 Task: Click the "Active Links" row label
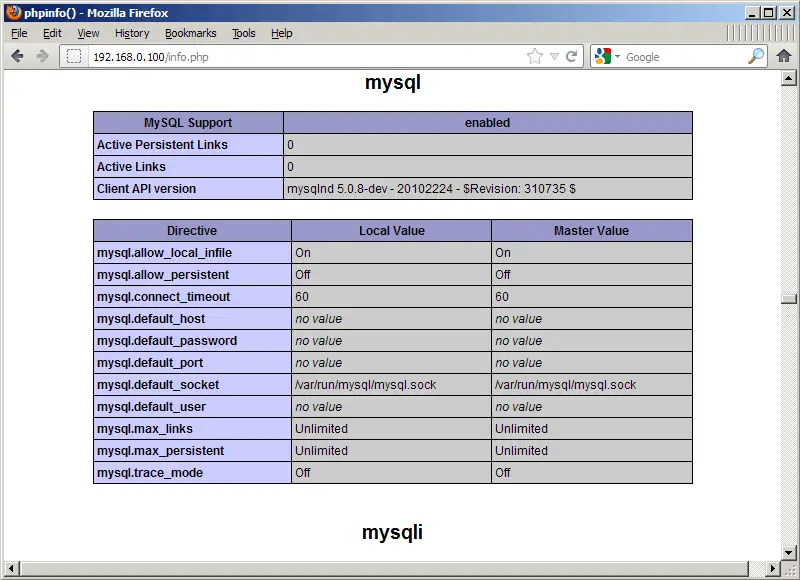[x=131, y=167]
